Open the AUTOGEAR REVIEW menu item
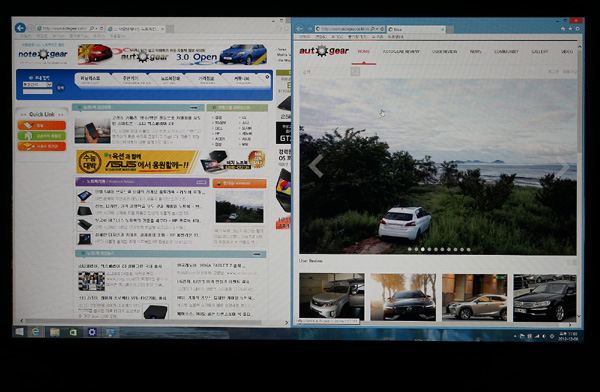600x392 pixels. coord(401,51)
